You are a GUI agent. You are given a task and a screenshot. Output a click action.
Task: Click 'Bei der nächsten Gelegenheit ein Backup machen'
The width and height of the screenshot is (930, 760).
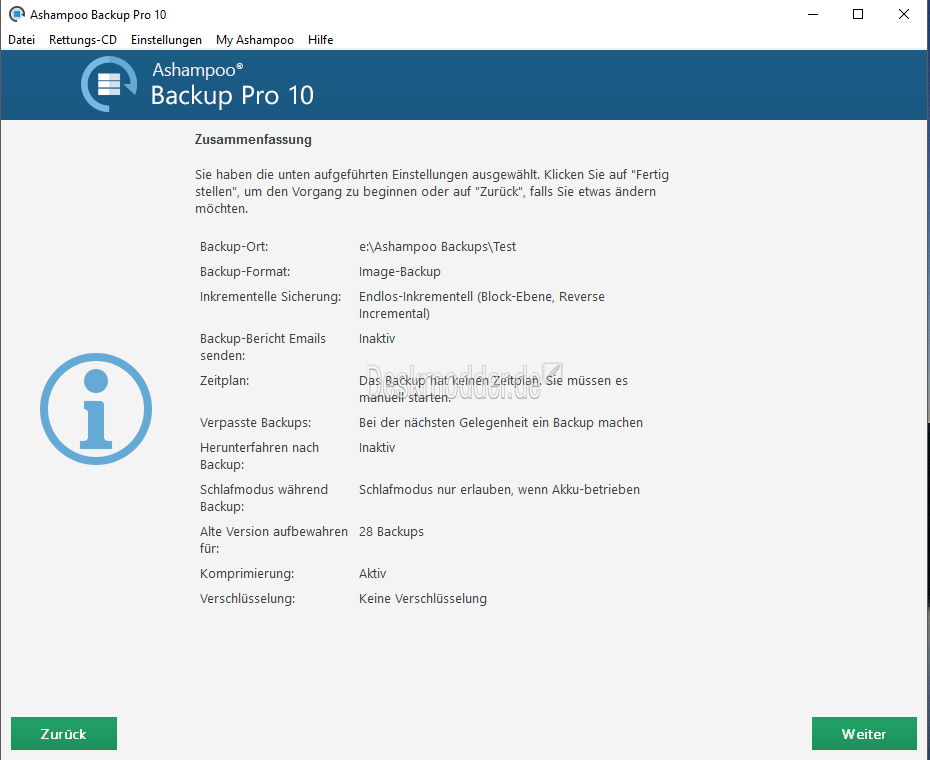pos(501,422)
